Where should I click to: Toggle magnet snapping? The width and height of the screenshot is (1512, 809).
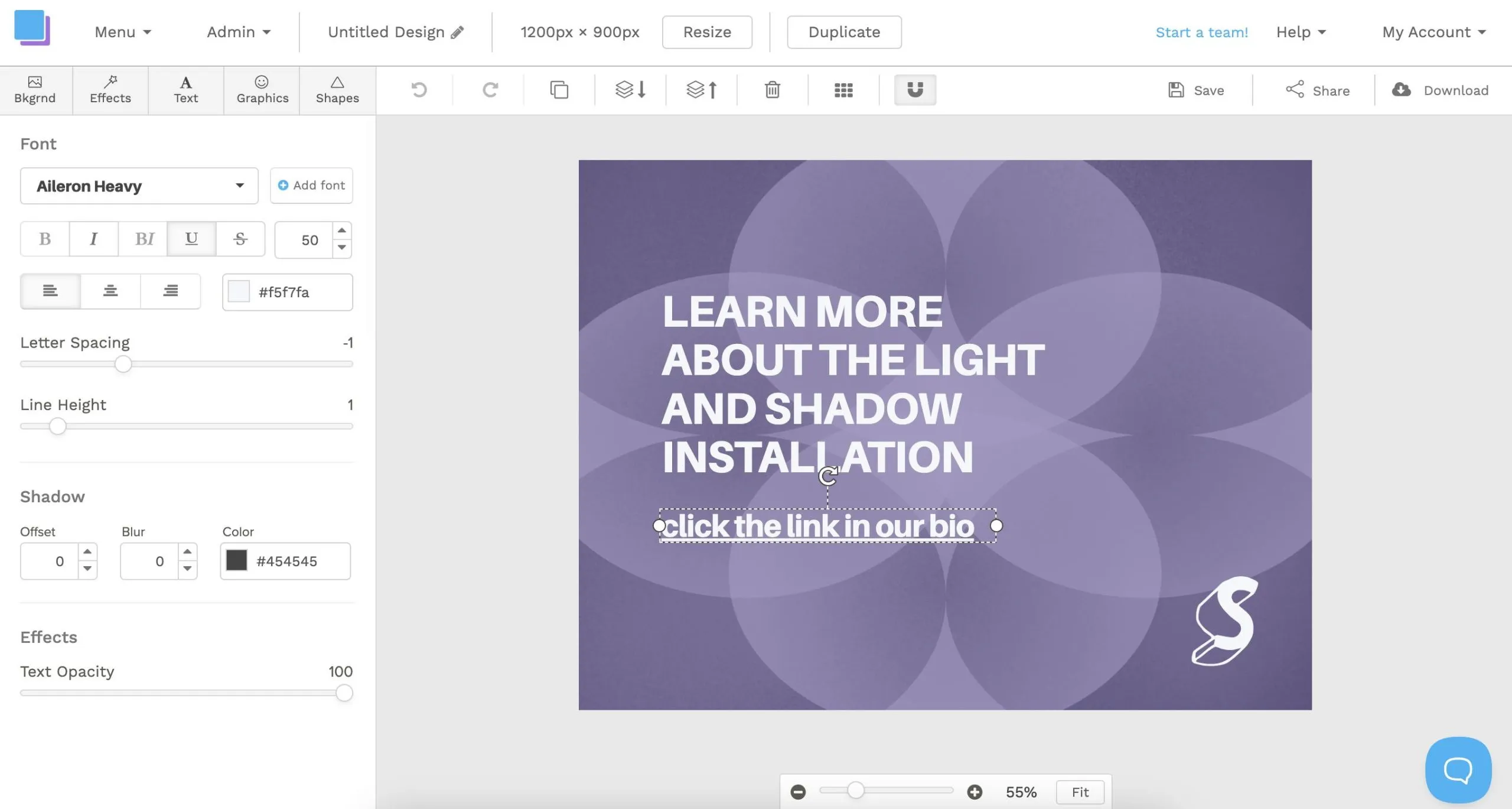coord(915,90)
